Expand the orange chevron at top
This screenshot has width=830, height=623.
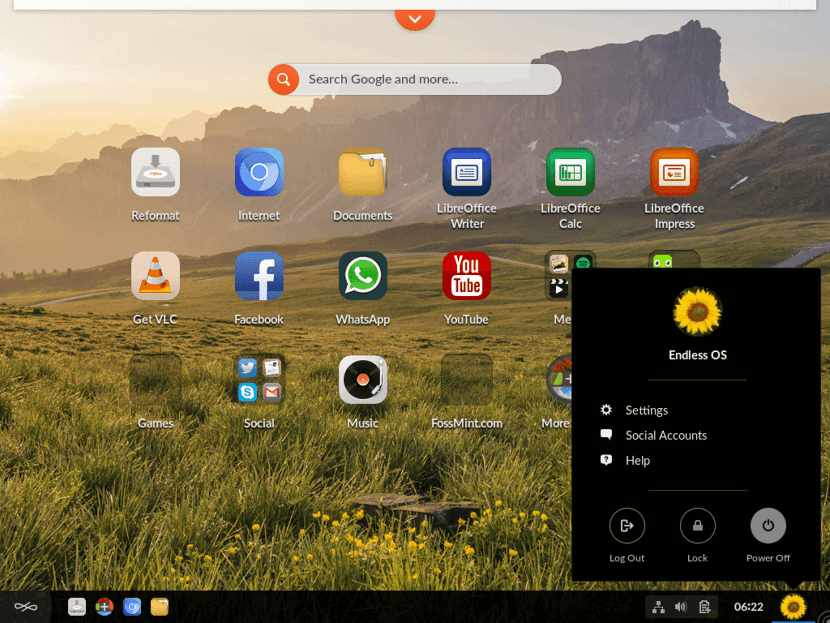pyautogui.click(x=414, y=16)
